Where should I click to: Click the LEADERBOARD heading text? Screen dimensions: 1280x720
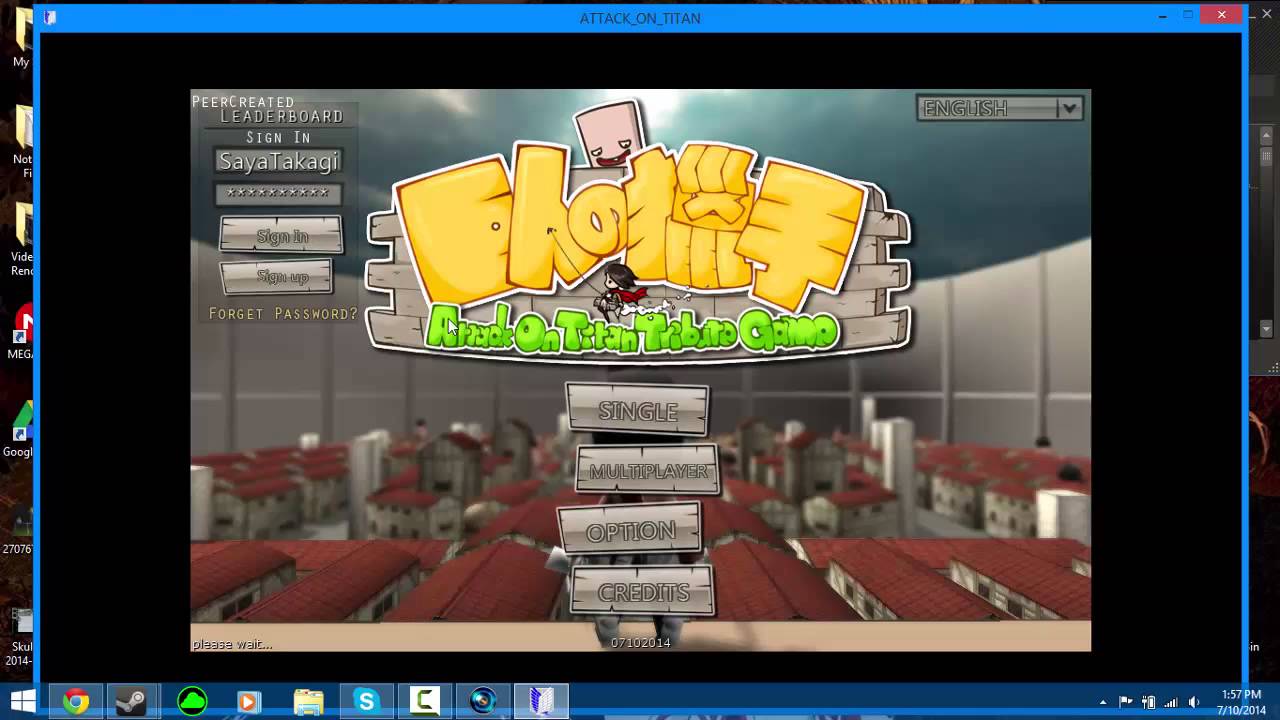[282, 117]
